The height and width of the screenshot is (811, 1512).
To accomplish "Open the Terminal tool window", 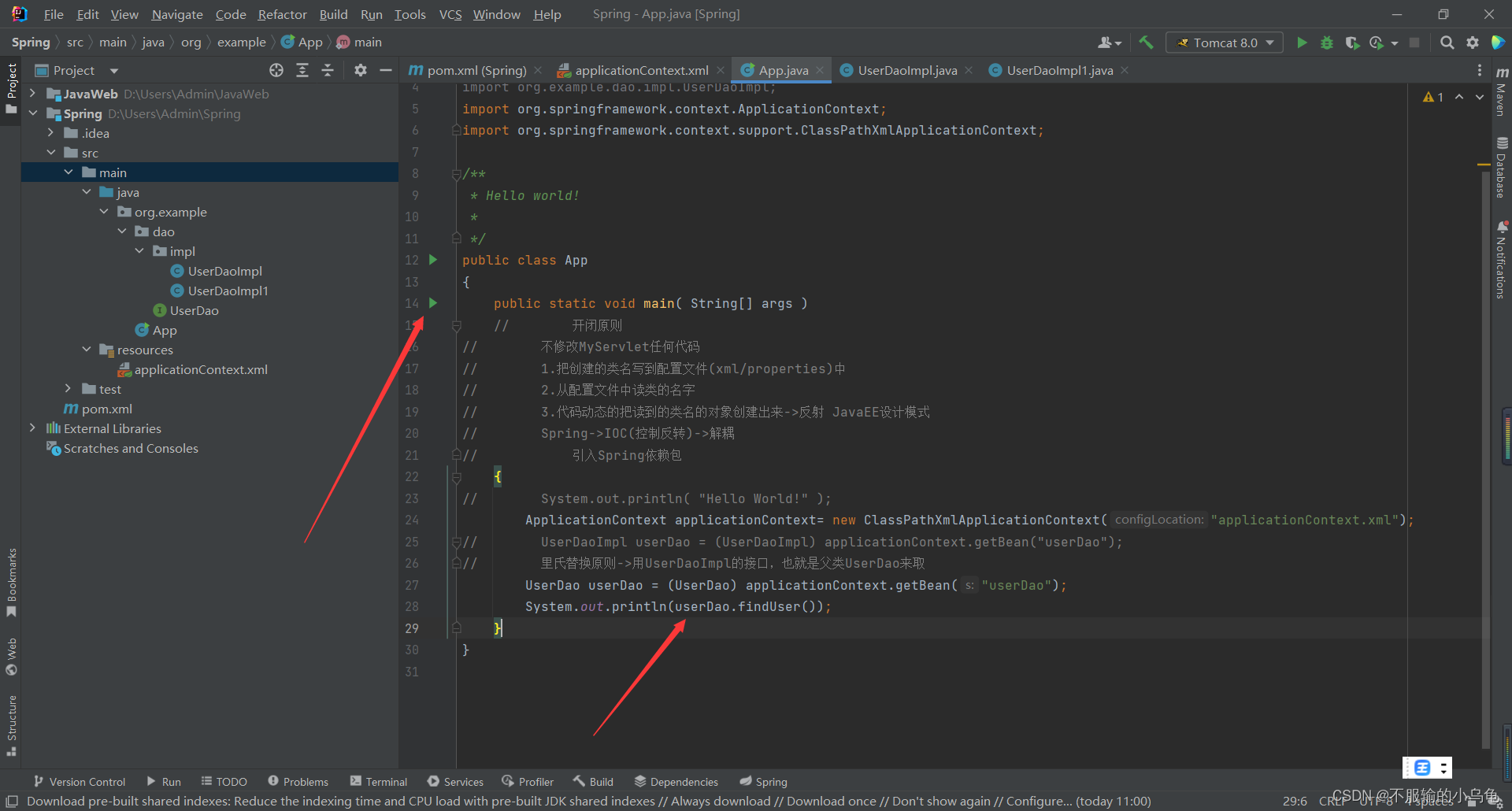I will pyautogui.click(x=379, y=782).
